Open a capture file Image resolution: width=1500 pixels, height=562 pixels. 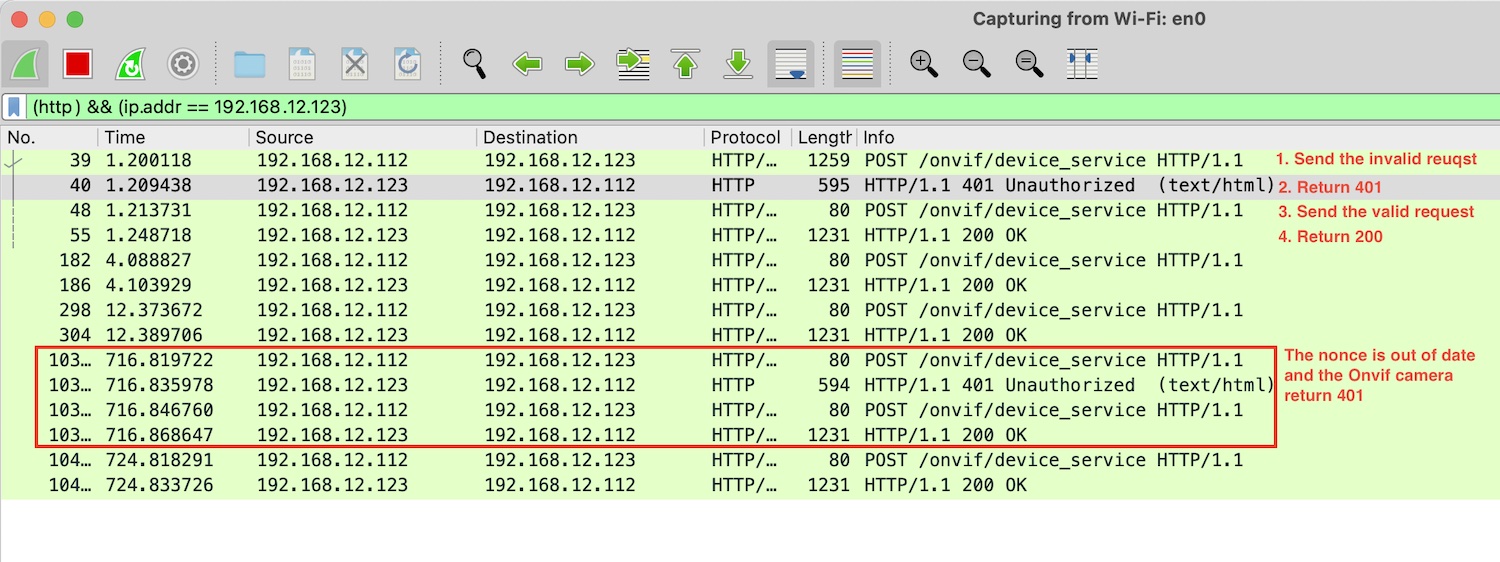[x=249, y=65]
